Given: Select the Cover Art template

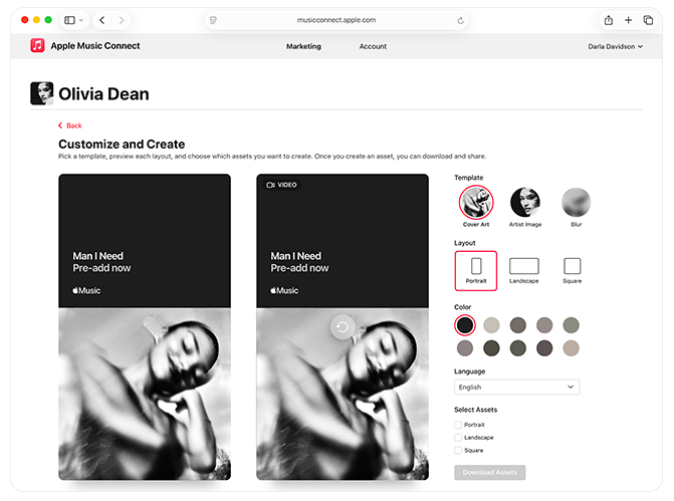Looking at the screenshot, I should point(475,203).
